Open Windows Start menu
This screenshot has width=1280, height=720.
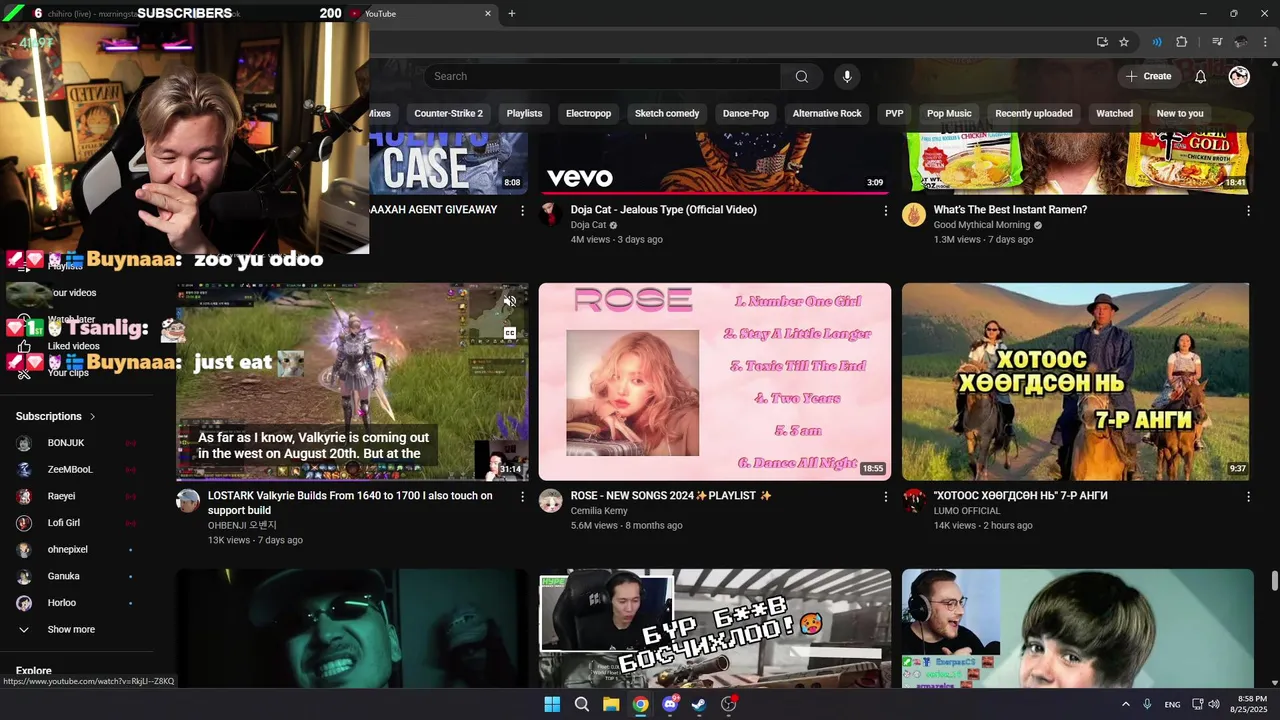(552, 704)
